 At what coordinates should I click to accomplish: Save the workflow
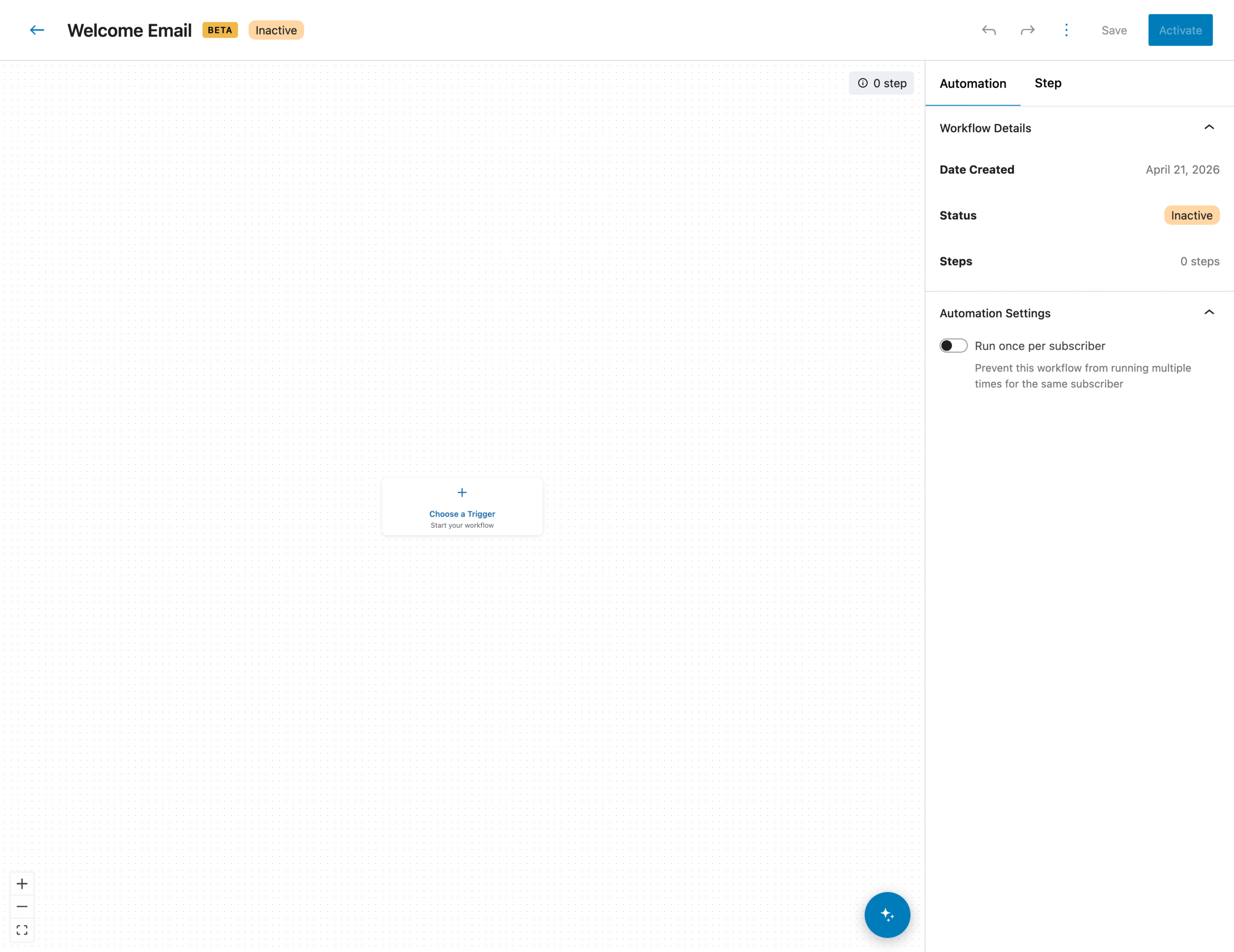pos(1113,30)
